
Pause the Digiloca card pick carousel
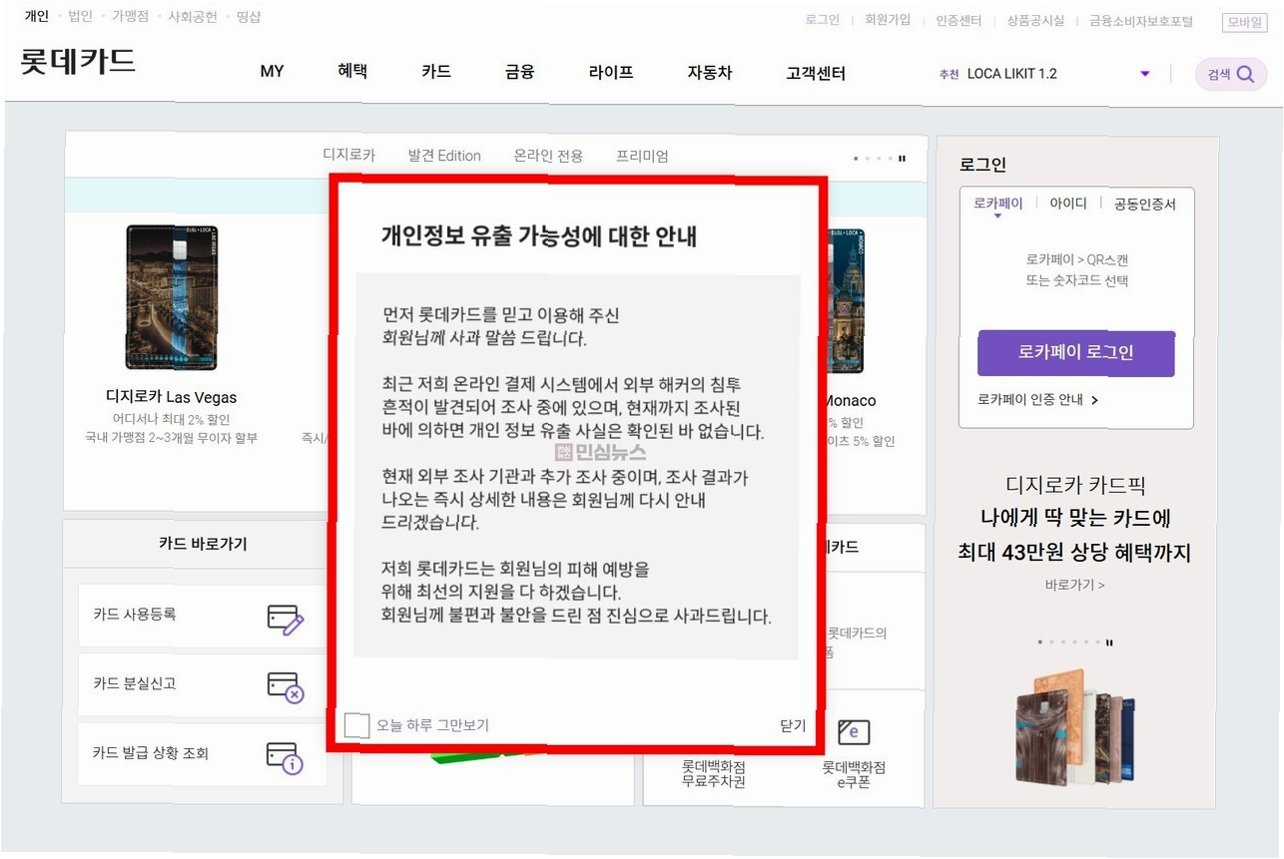click(x=1109, y=643)
